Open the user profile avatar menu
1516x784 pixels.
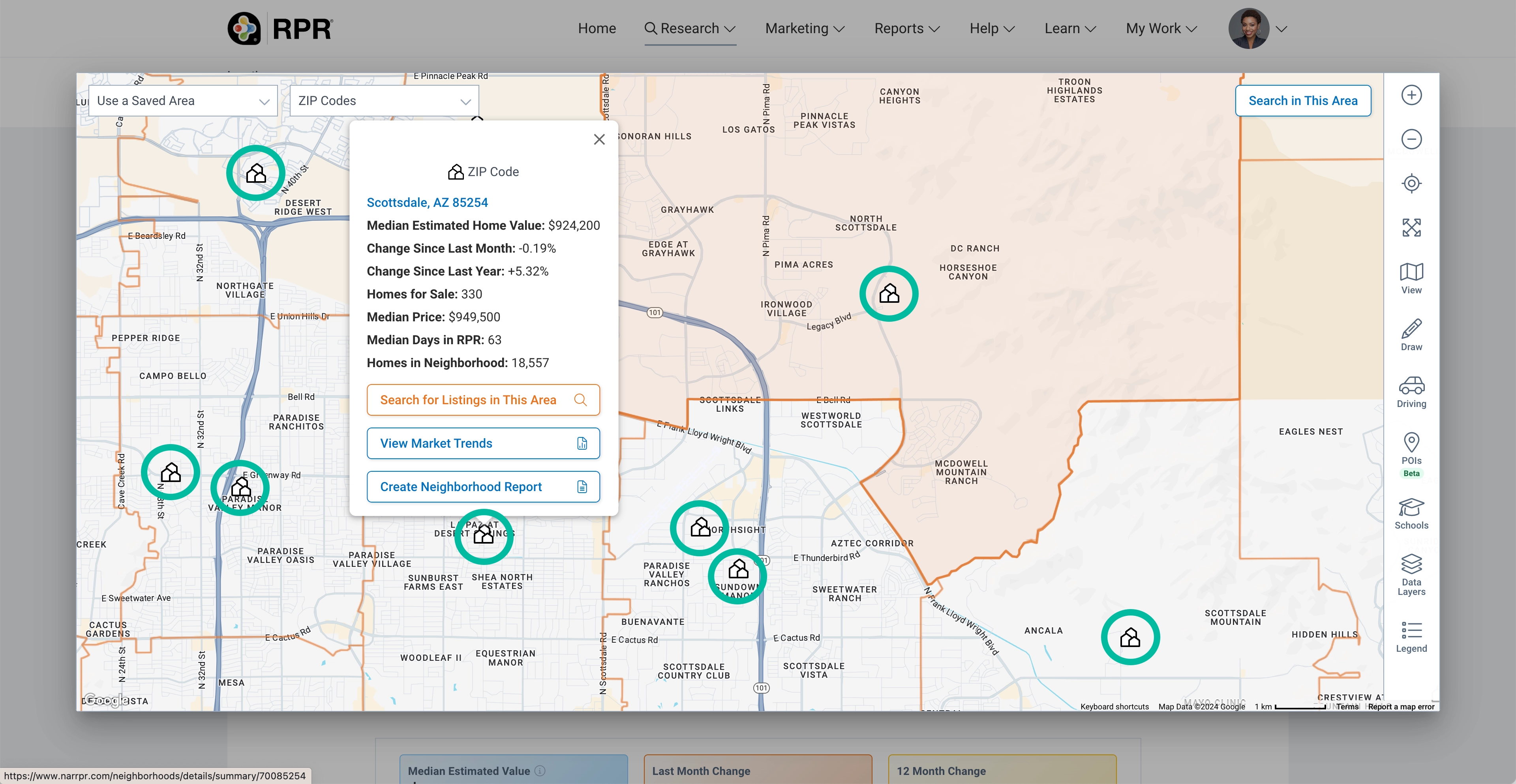[1249, 28]
